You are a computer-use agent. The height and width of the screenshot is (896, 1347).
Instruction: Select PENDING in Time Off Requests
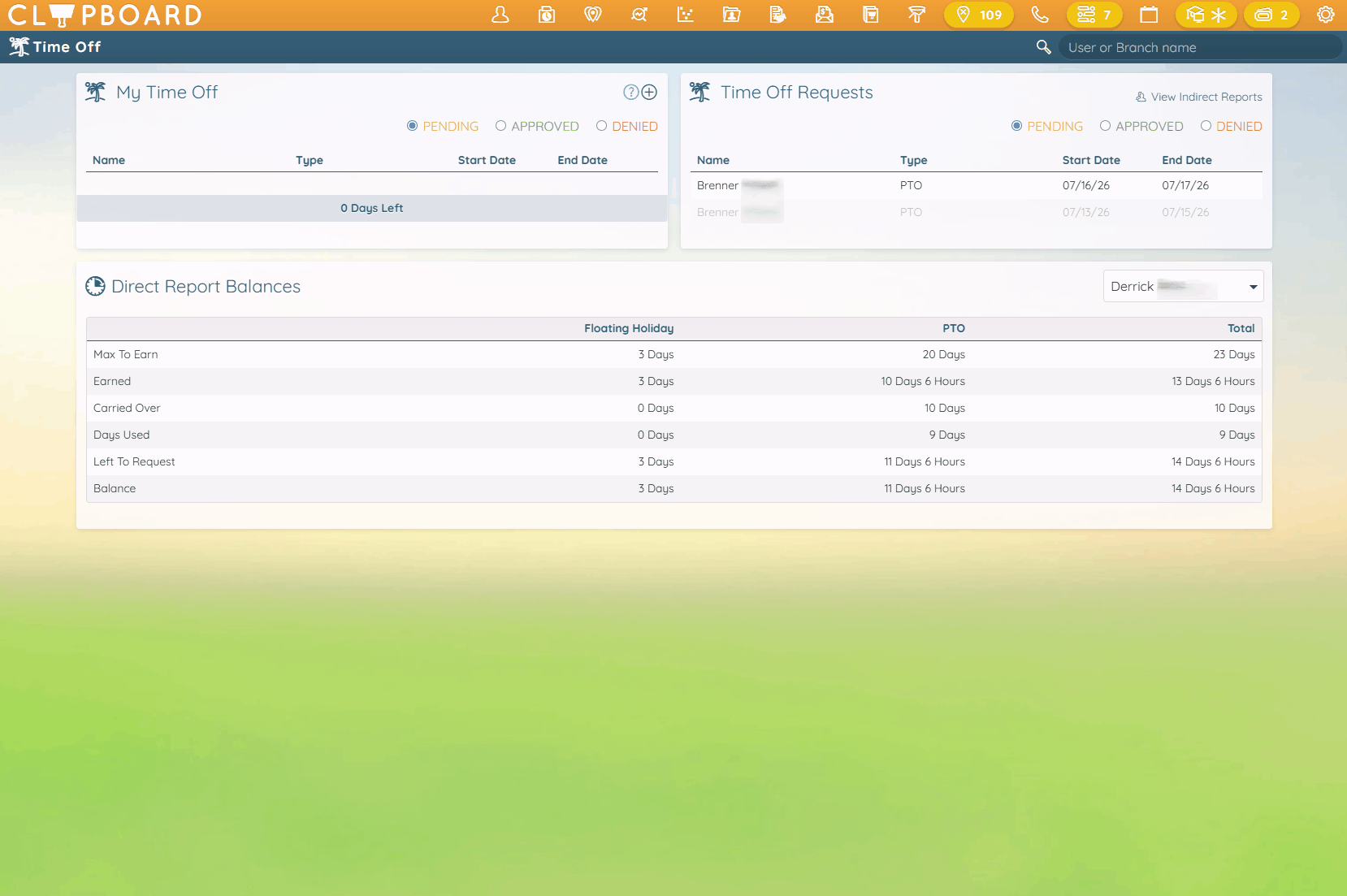[1047, 126]
